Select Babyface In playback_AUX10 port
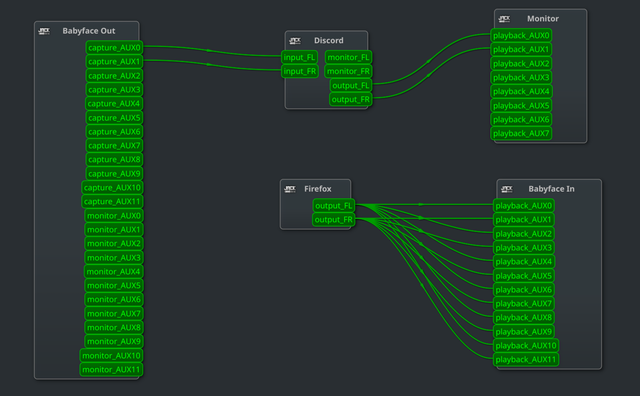The width and height of the screenshot is (640, 396). click(x=526, y=346)
